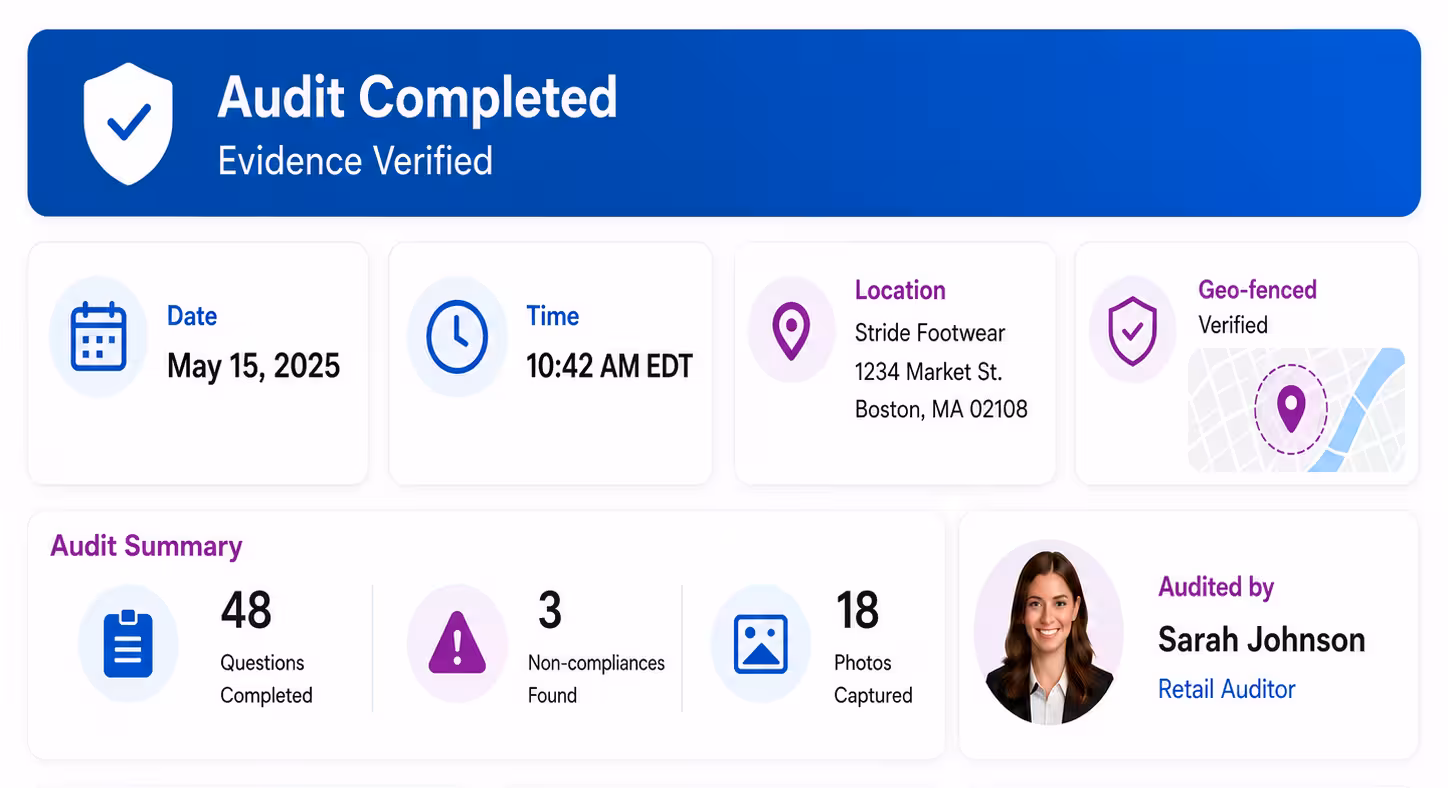The height and width of the screenshot is (788, 1448).
Task: Click the 3 non-compliances count
Action: pos(550,610)
